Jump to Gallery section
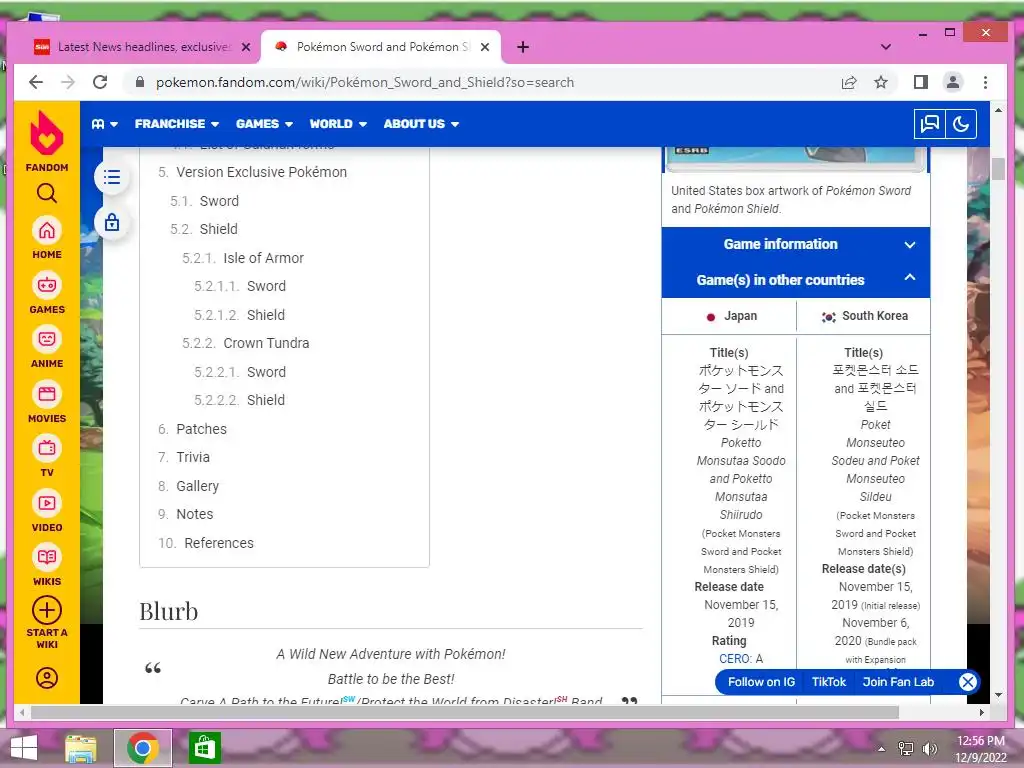 point(197,486)
